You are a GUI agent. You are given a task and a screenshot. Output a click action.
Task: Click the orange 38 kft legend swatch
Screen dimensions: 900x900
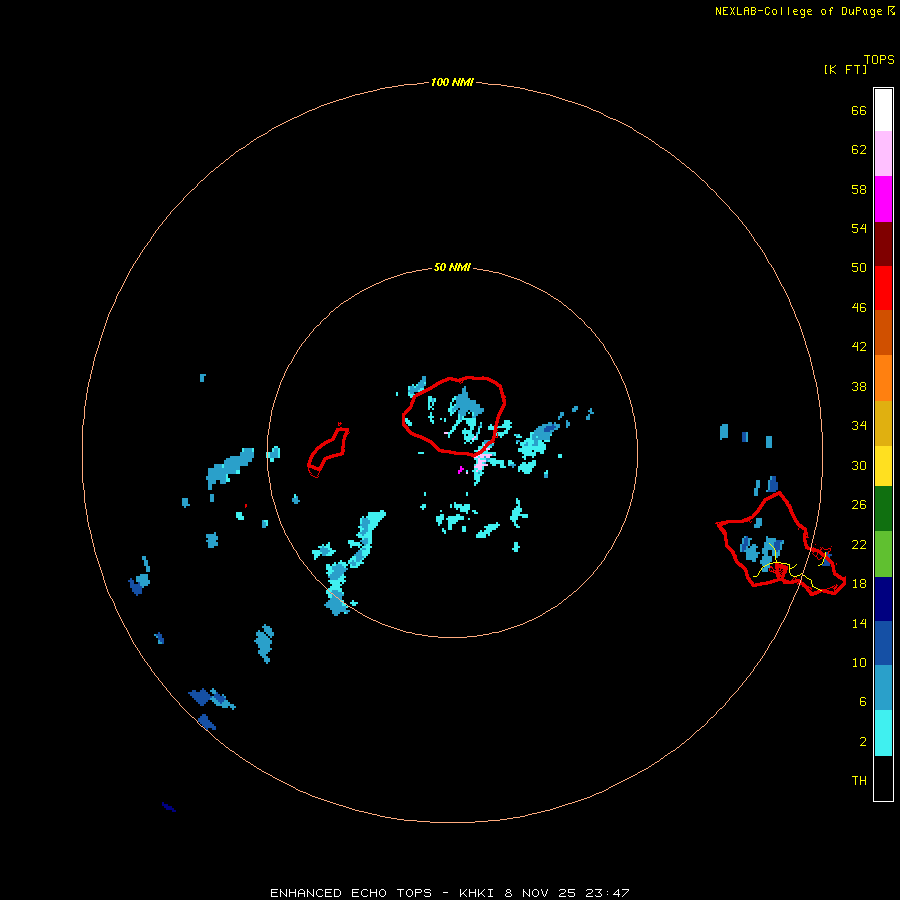coord(883,378)
